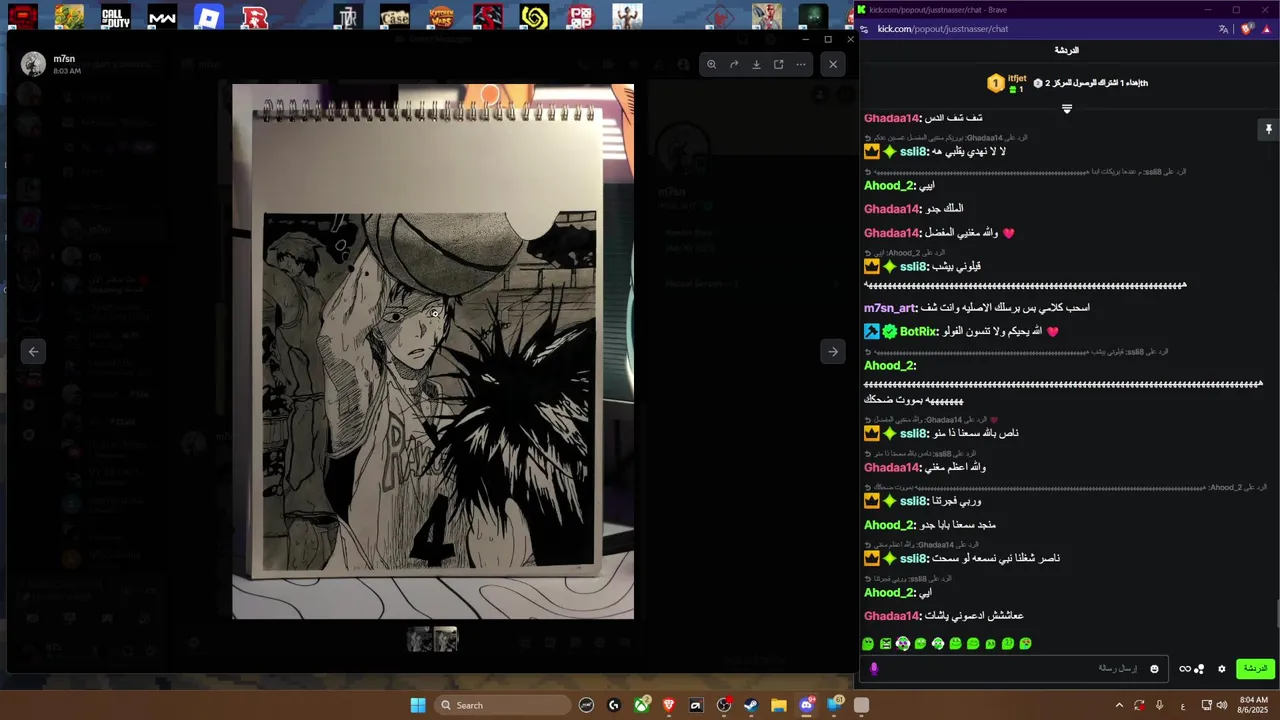Image resolution: width=1280 pixels, height=720 pixels.
Task: Go to the next image using right arrow
Action: 833,351
